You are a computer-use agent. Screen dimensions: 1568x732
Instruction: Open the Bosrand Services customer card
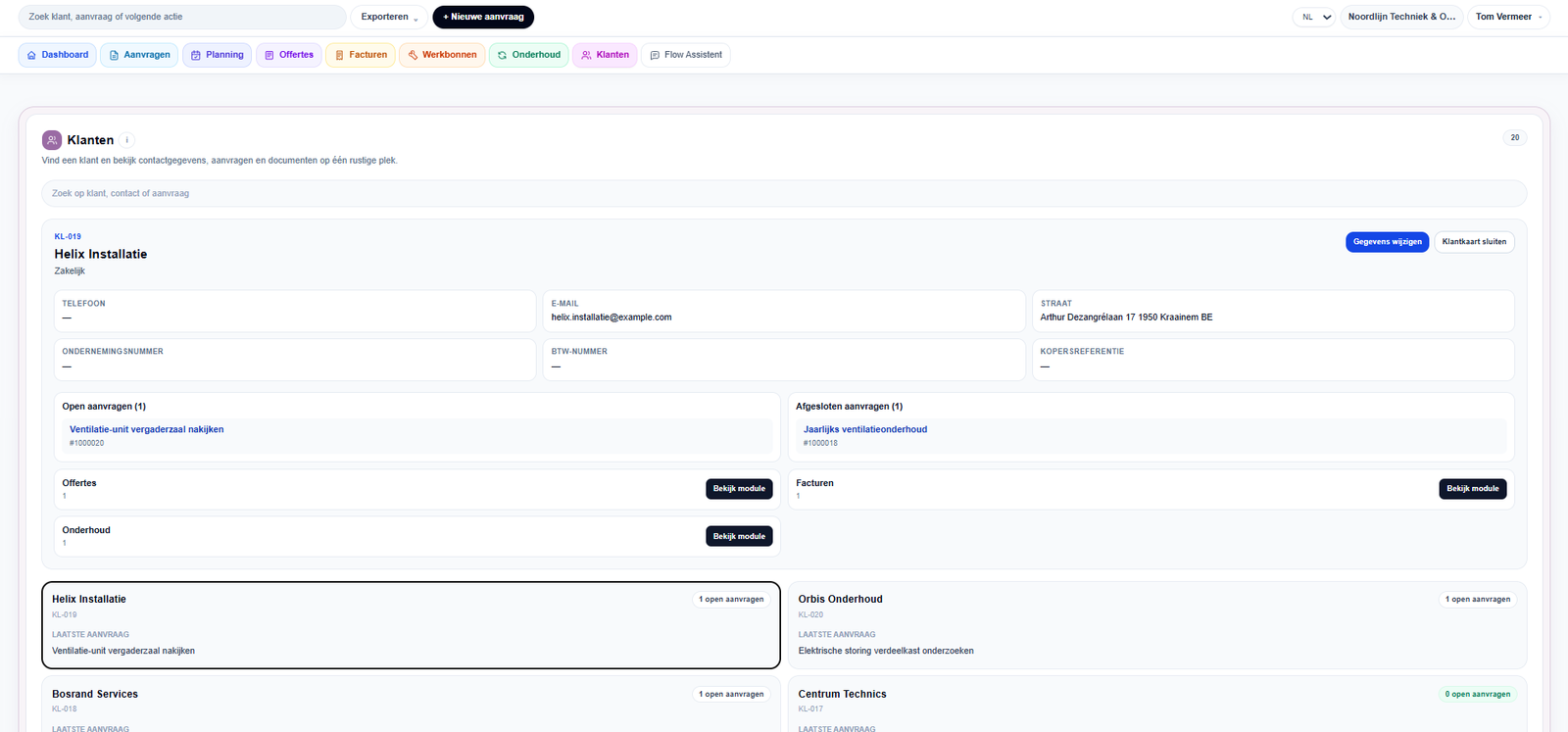(411, 704)
